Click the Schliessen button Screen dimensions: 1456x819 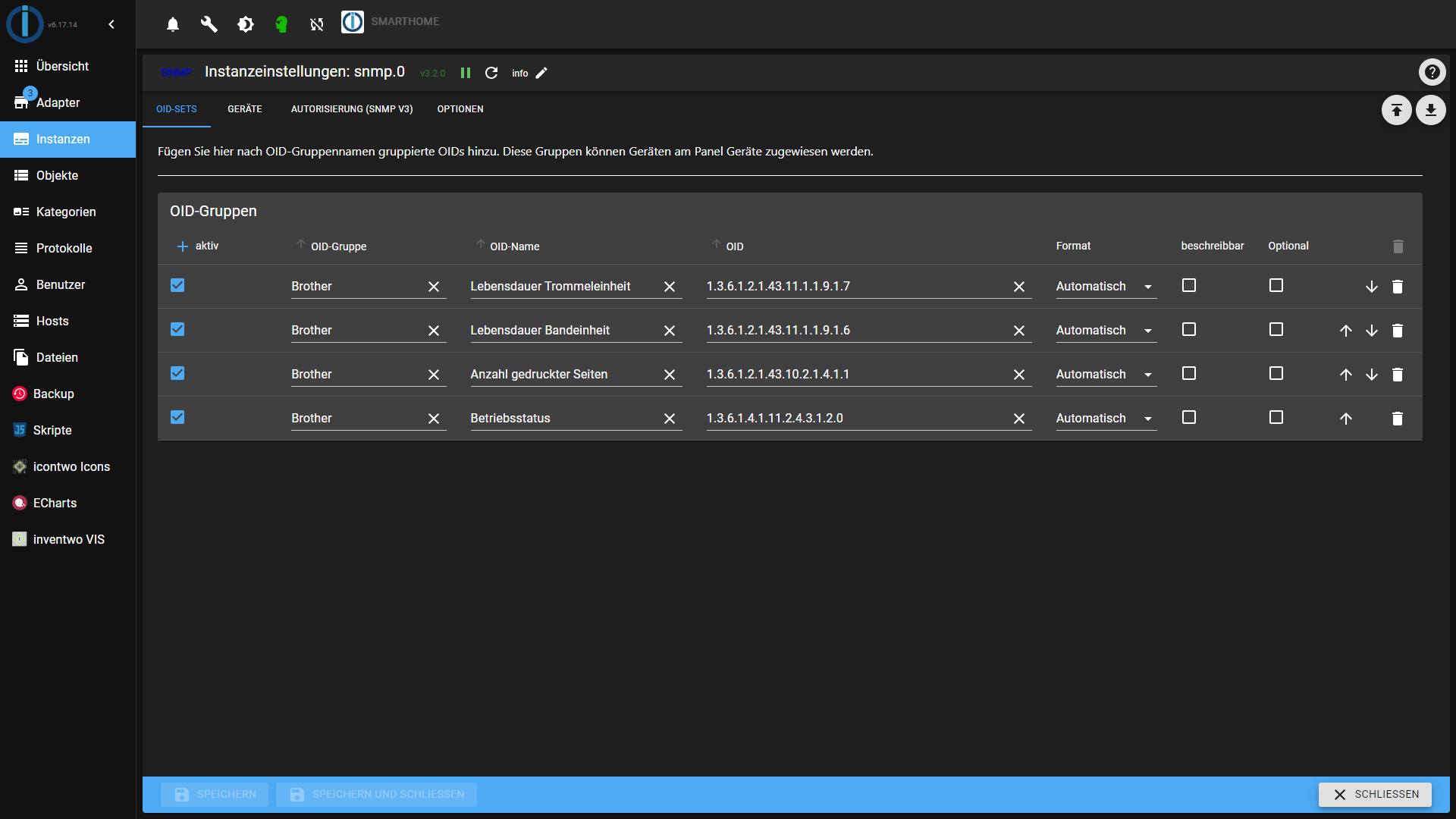[1374, 794]
